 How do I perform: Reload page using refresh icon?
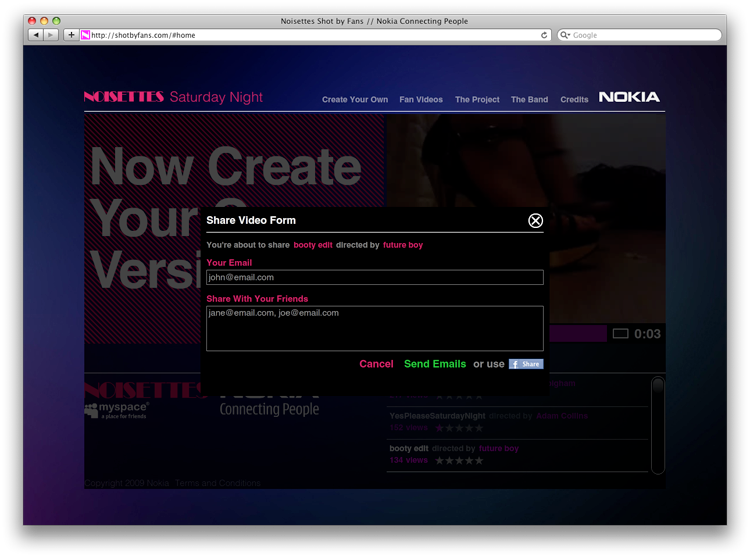544,35
